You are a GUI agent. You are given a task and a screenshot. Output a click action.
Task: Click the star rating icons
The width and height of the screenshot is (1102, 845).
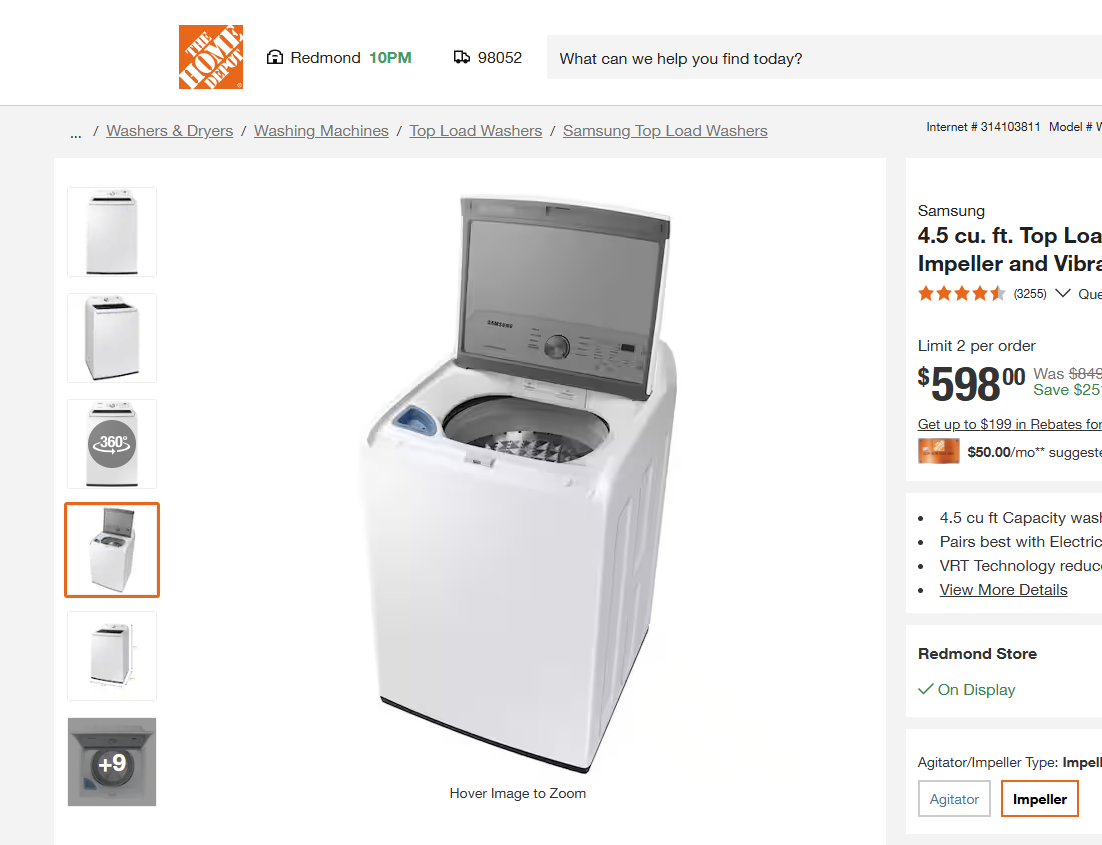[x=961, y=294]
